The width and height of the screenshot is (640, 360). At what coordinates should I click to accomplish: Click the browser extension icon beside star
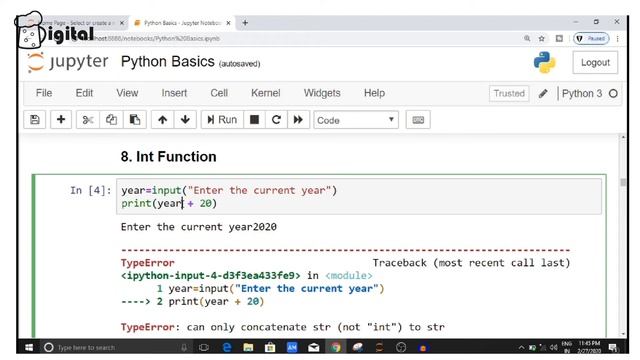(x=559, y=38)
